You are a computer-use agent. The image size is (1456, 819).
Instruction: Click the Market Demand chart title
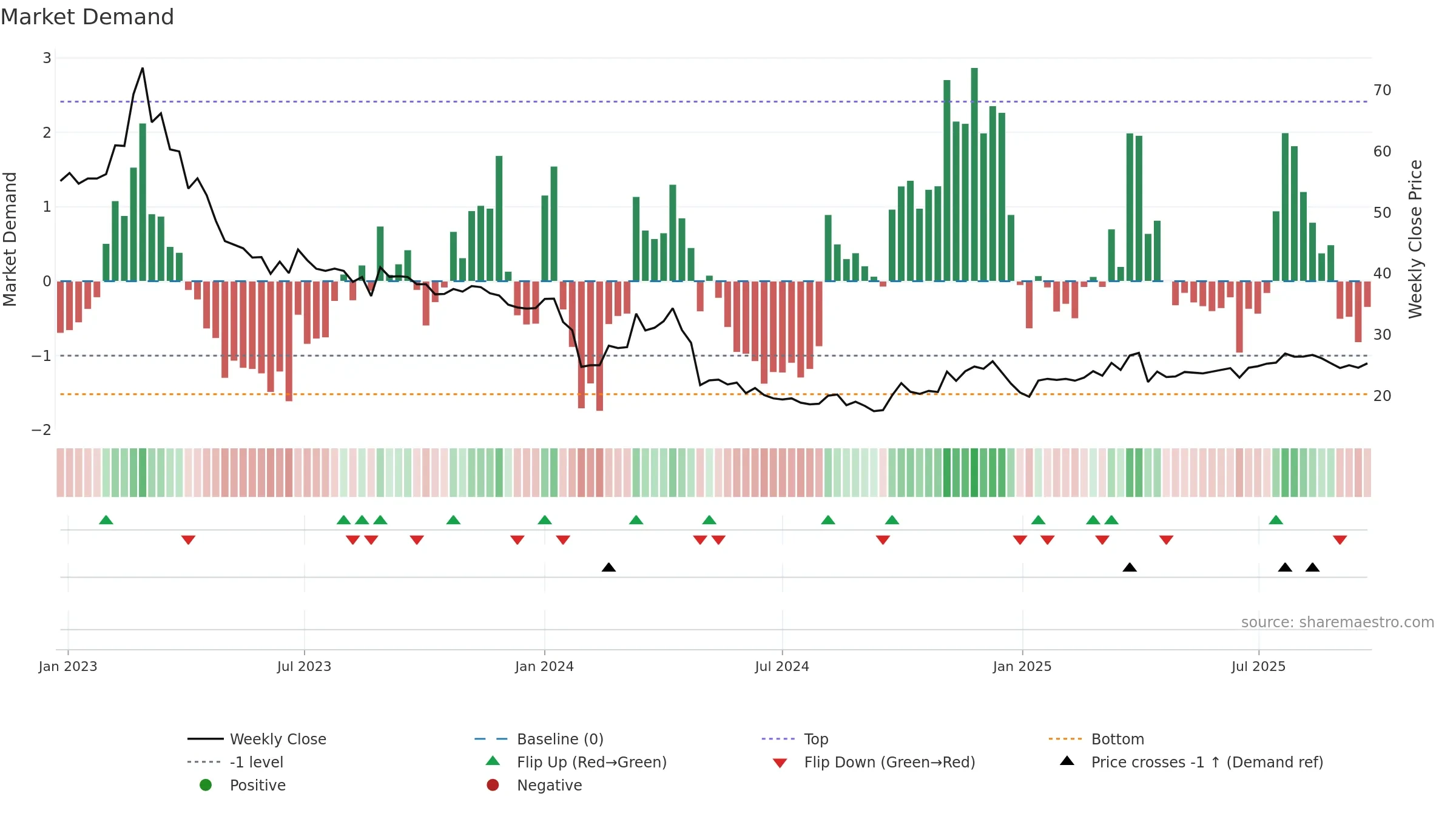pos(87,17)
